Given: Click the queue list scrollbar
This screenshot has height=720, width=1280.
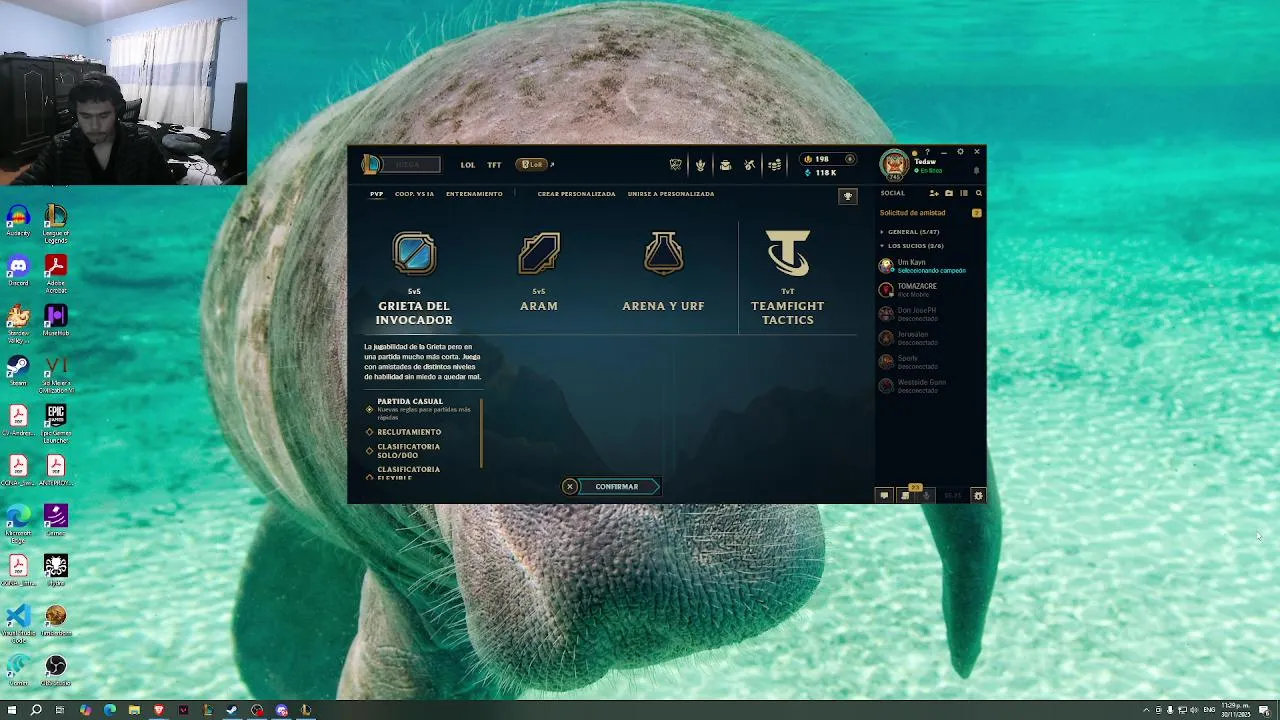Looking at the screenshot, I should pyautogui.click(x=482, y=433).
